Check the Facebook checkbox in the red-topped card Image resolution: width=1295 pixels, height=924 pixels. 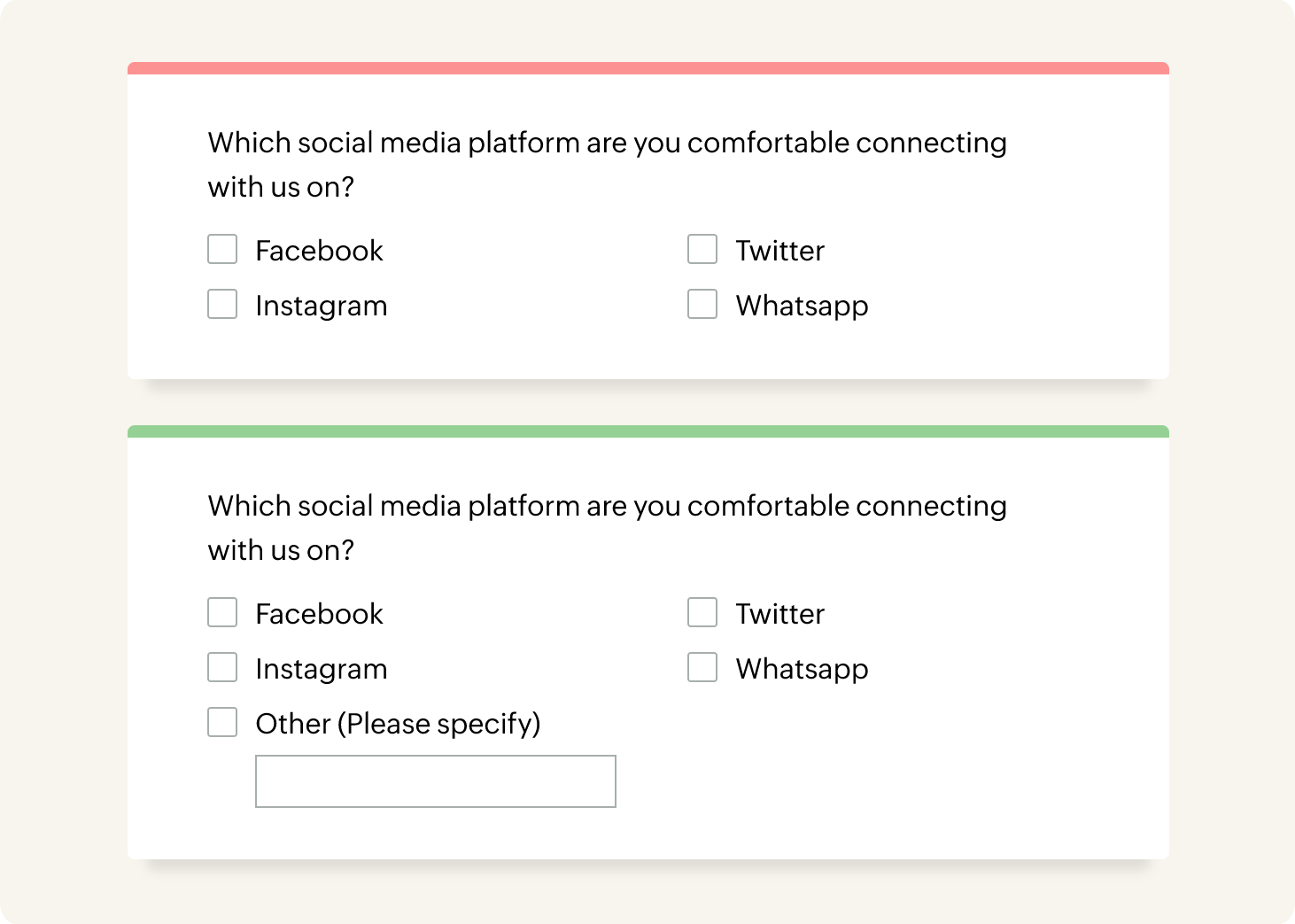coord(222,250)
